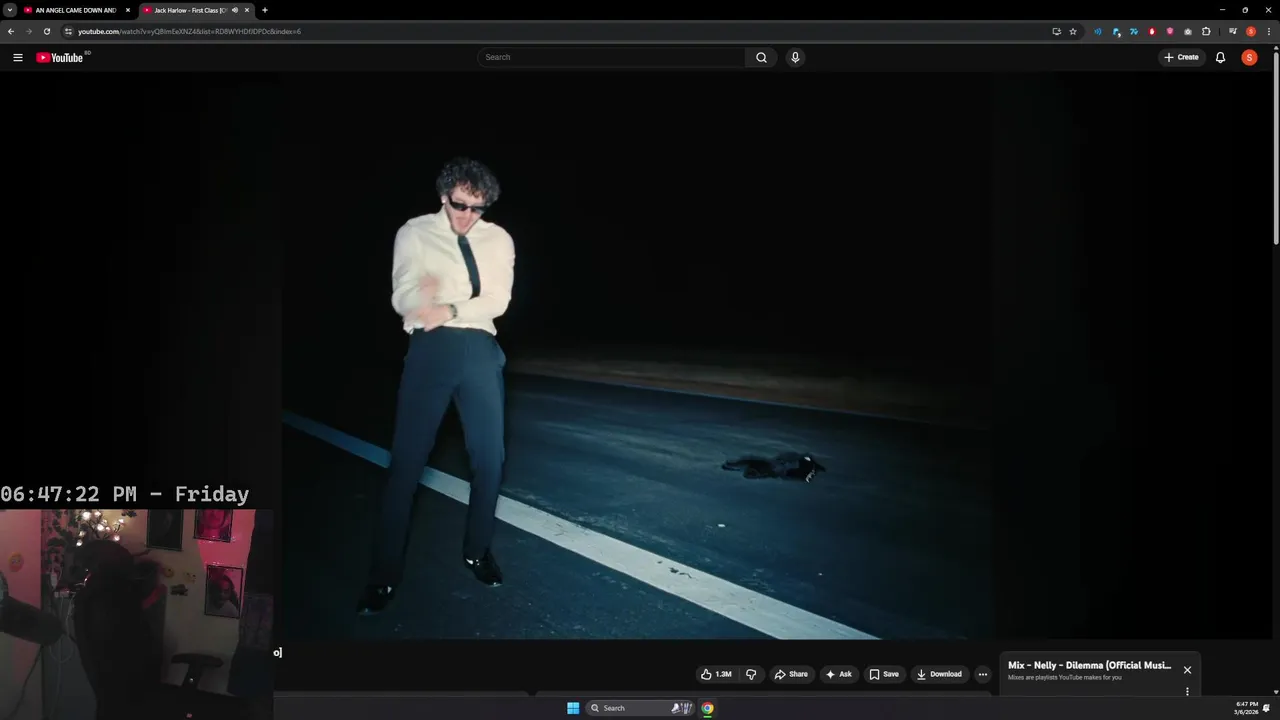Like the video with 1.3M likes

pyautogui.click(x=716, y=674)
